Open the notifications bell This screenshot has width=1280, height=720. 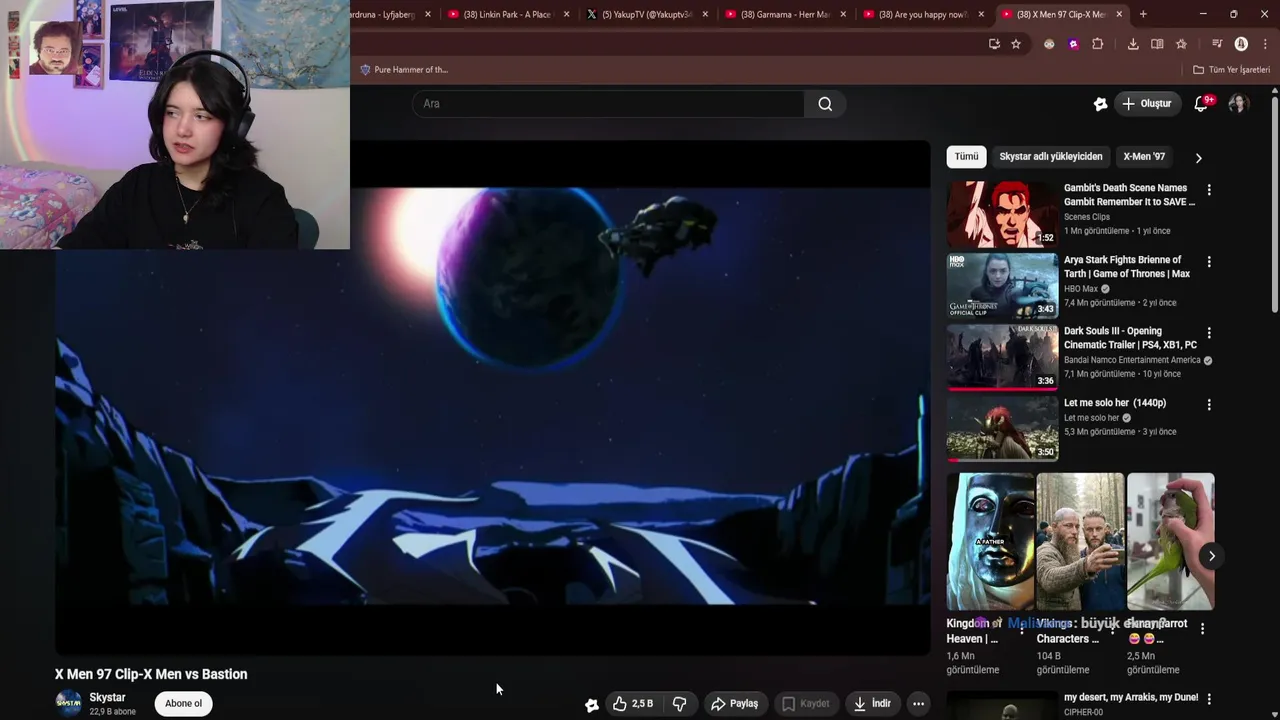click(1202, 104)
